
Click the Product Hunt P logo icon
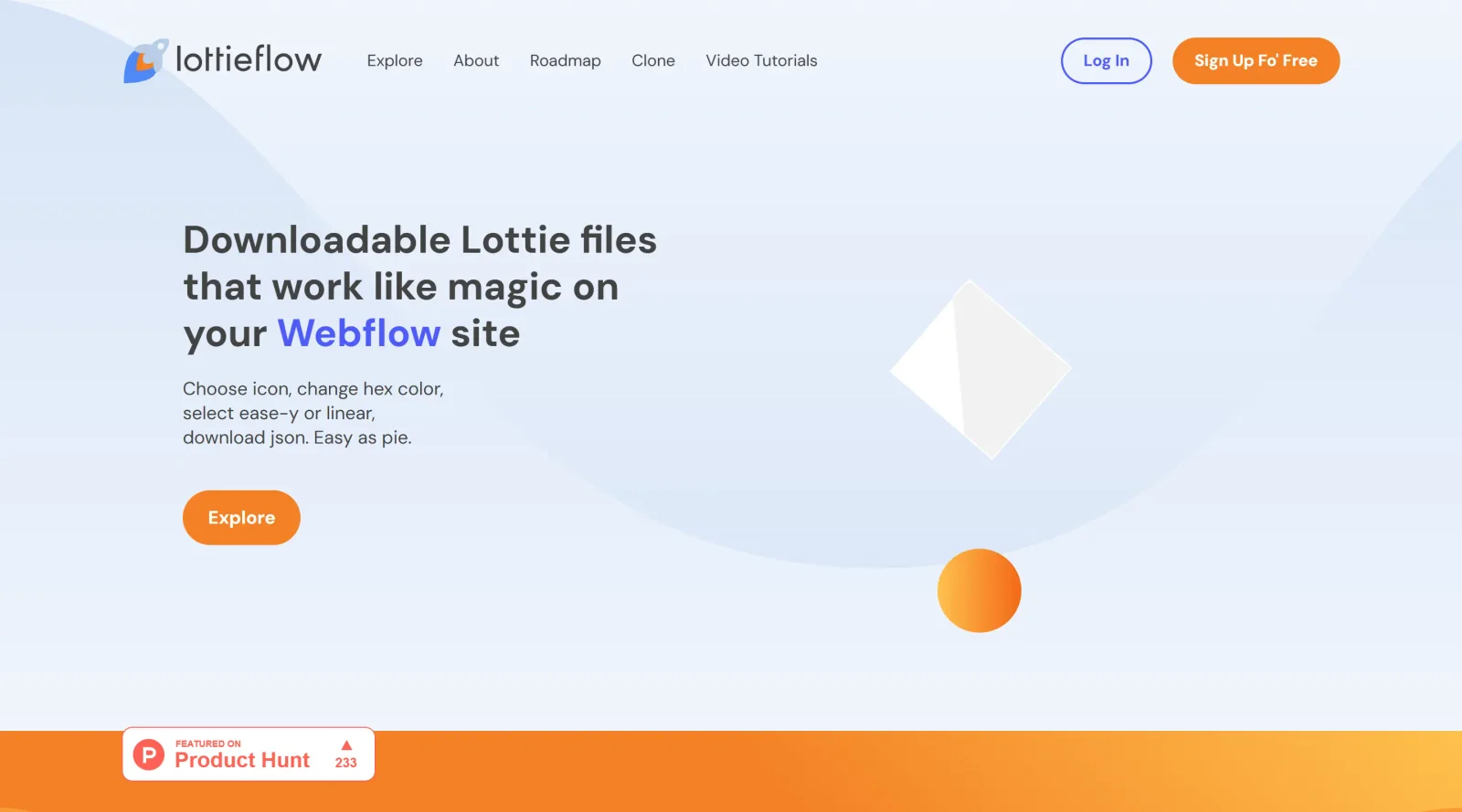pyautogui.click(x=149, y=754)
